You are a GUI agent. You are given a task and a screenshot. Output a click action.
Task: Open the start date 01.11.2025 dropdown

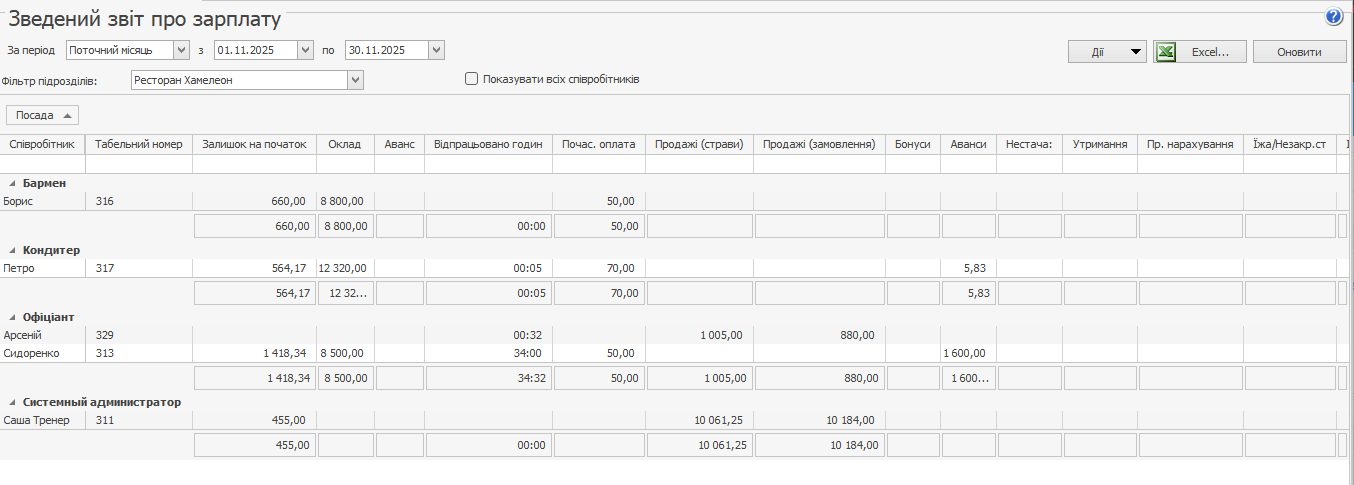coord(305,50)
